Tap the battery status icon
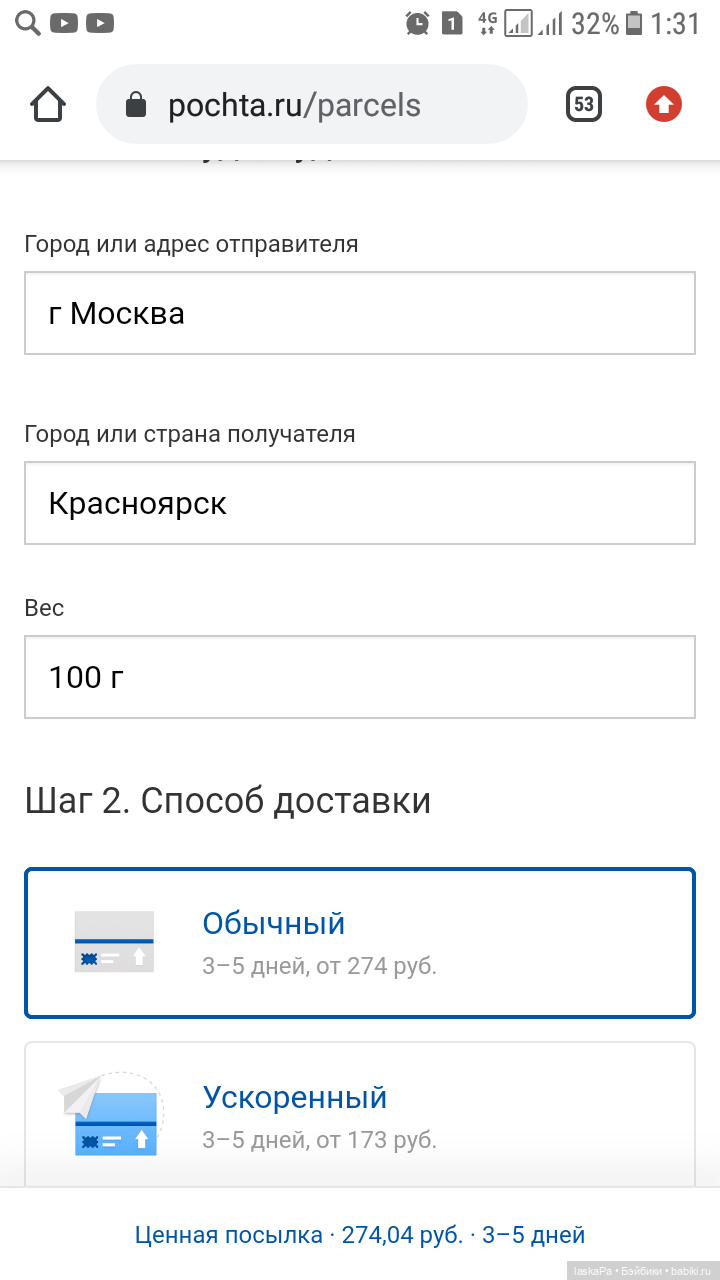 pyautogui.click(x=634, y=23)
